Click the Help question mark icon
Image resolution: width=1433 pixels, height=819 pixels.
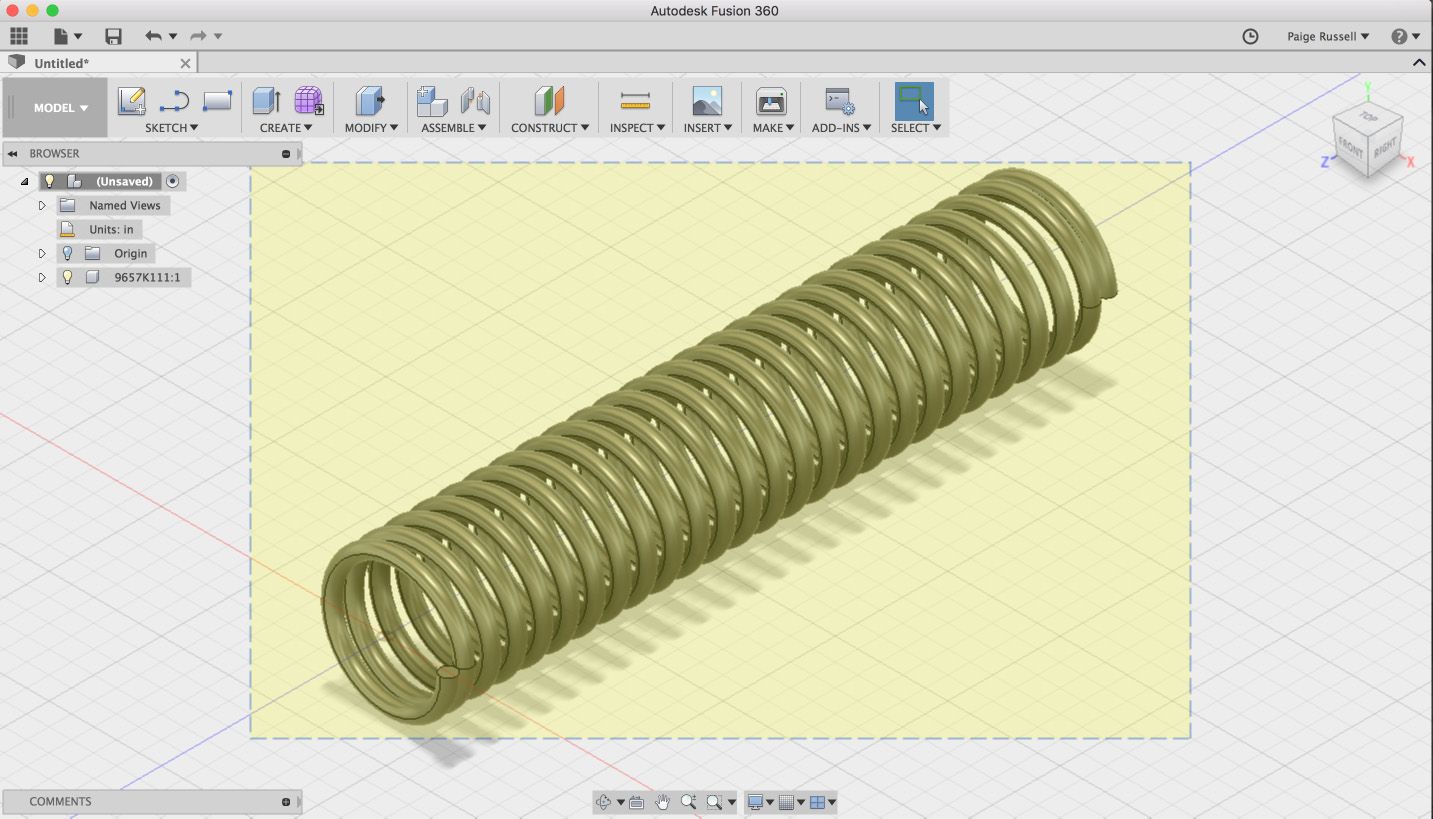point(1399,36)
